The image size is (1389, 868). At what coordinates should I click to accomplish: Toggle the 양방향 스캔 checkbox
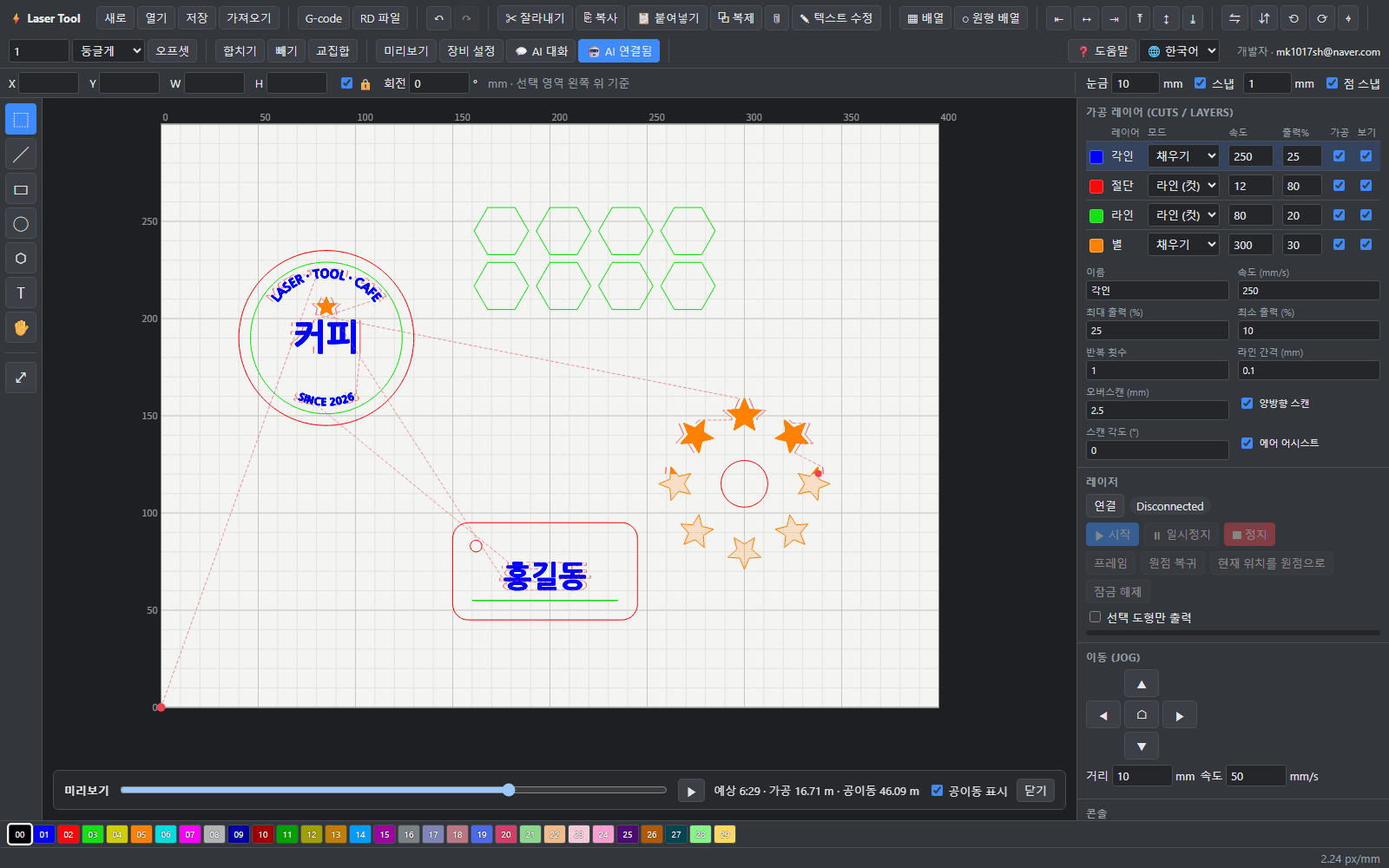[1247, 403]
